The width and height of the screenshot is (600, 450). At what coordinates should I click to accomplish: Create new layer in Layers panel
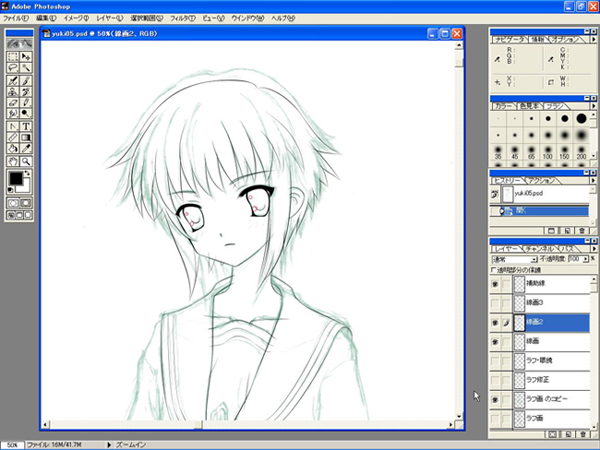pyautogui.click(x=568, y=434)
